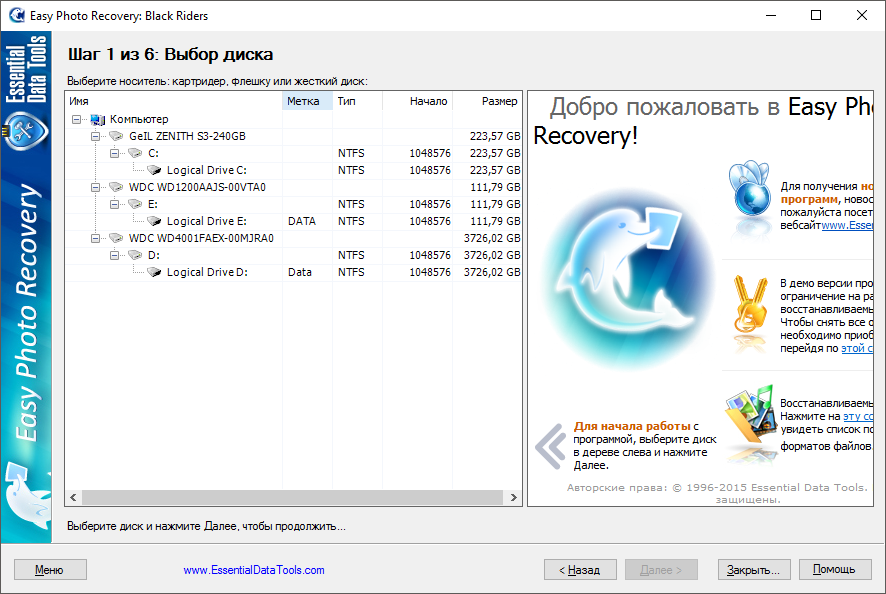Click the GeIL ZENITH S3-240GB disk icon
886x594 pixels.
116,136
